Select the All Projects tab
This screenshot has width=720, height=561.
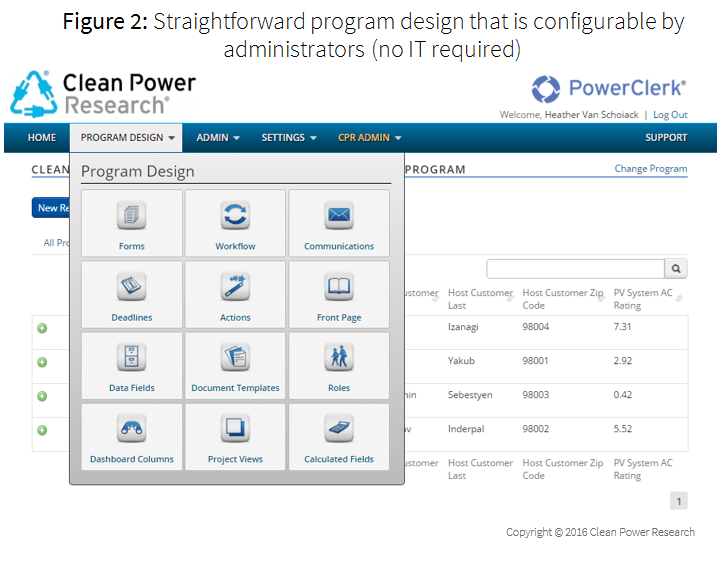[x=56, y=243]
